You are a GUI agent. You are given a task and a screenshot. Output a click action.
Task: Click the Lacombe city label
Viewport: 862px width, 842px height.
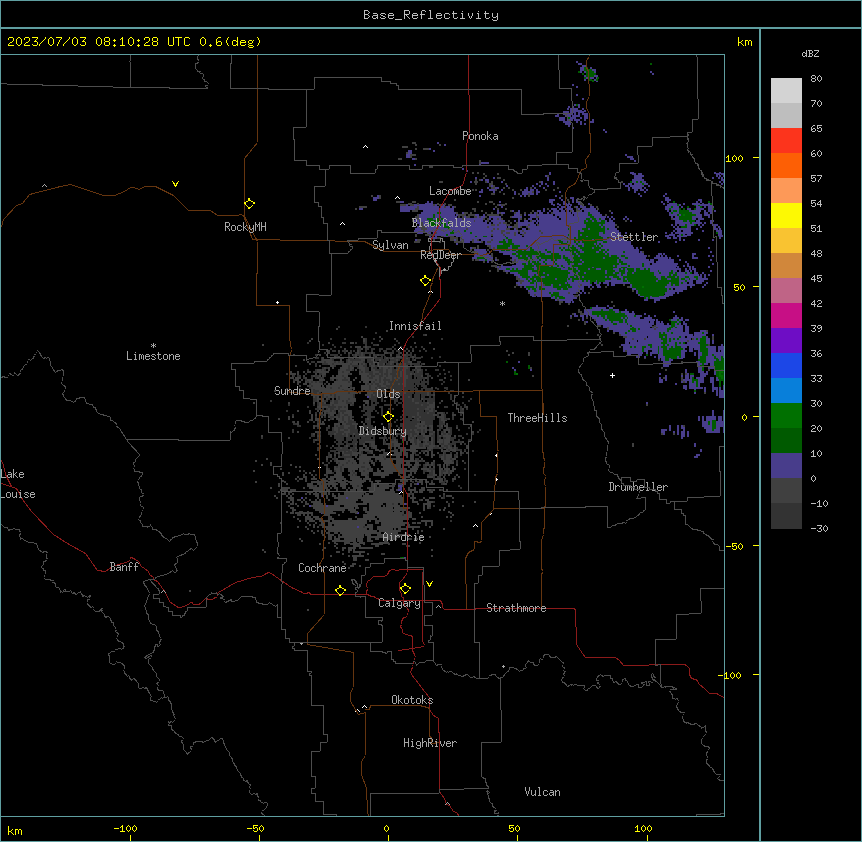tap(450, 191)
